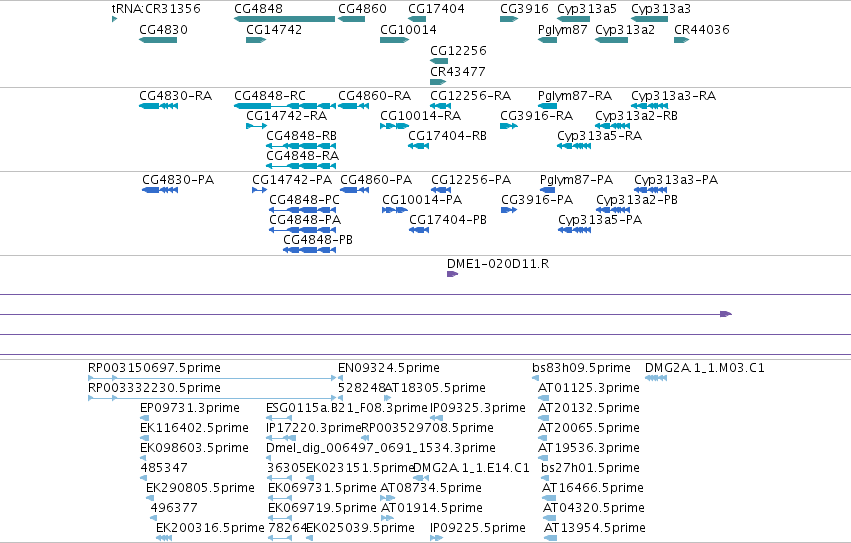Screen dimensions: 851x543
Task: Select the CG4848-PB protein label
Action: [x=318, y=240]
